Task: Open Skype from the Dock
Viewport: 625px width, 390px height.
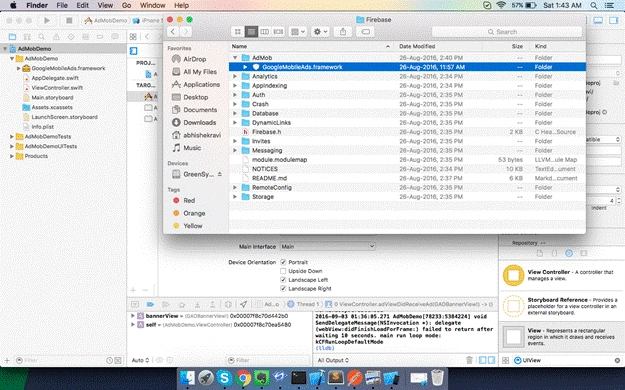Action: tap(224, 377)
